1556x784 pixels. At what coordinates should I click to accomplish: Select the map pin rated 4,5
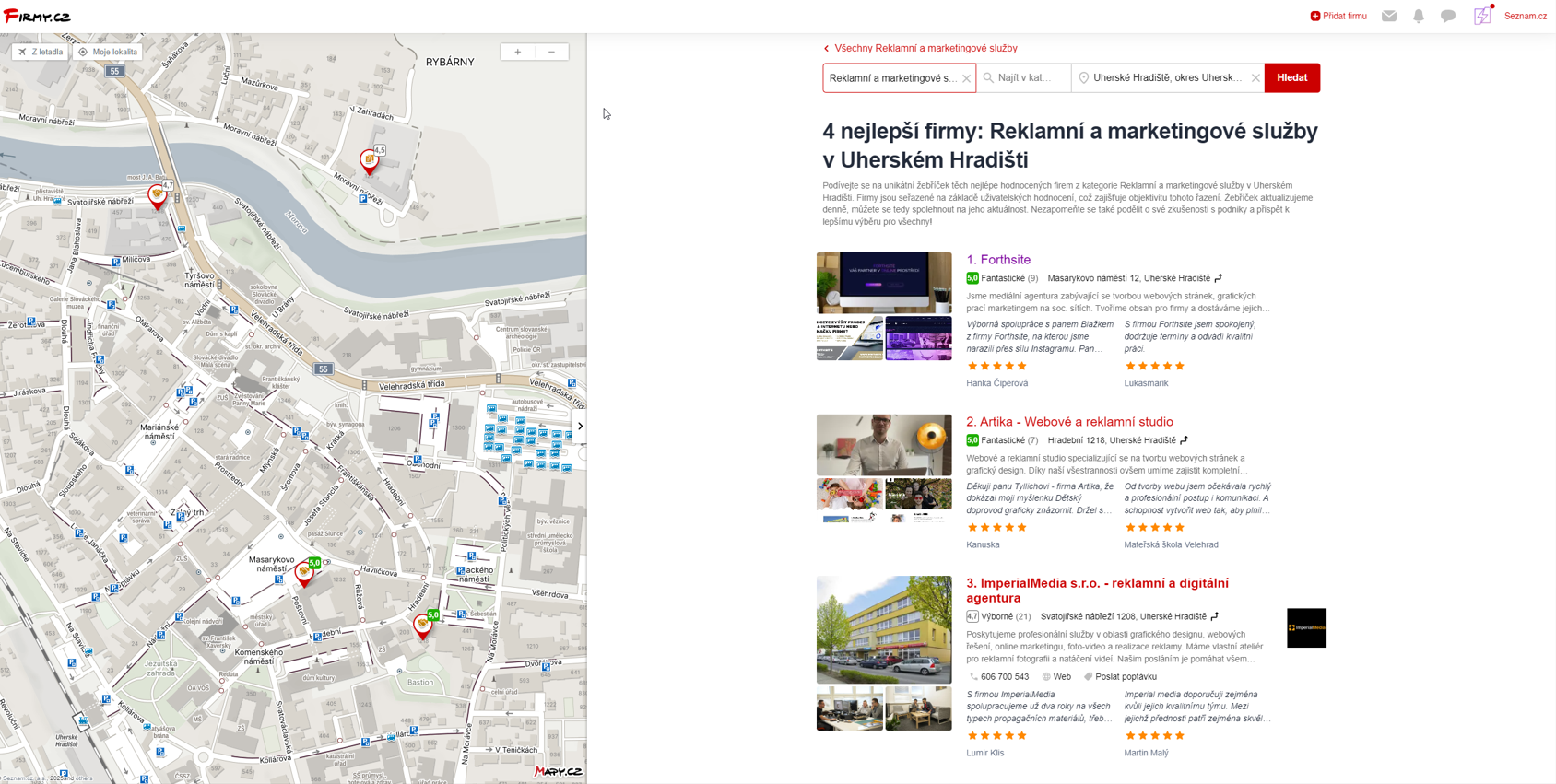pyautogui.click(x=370, y=161)
